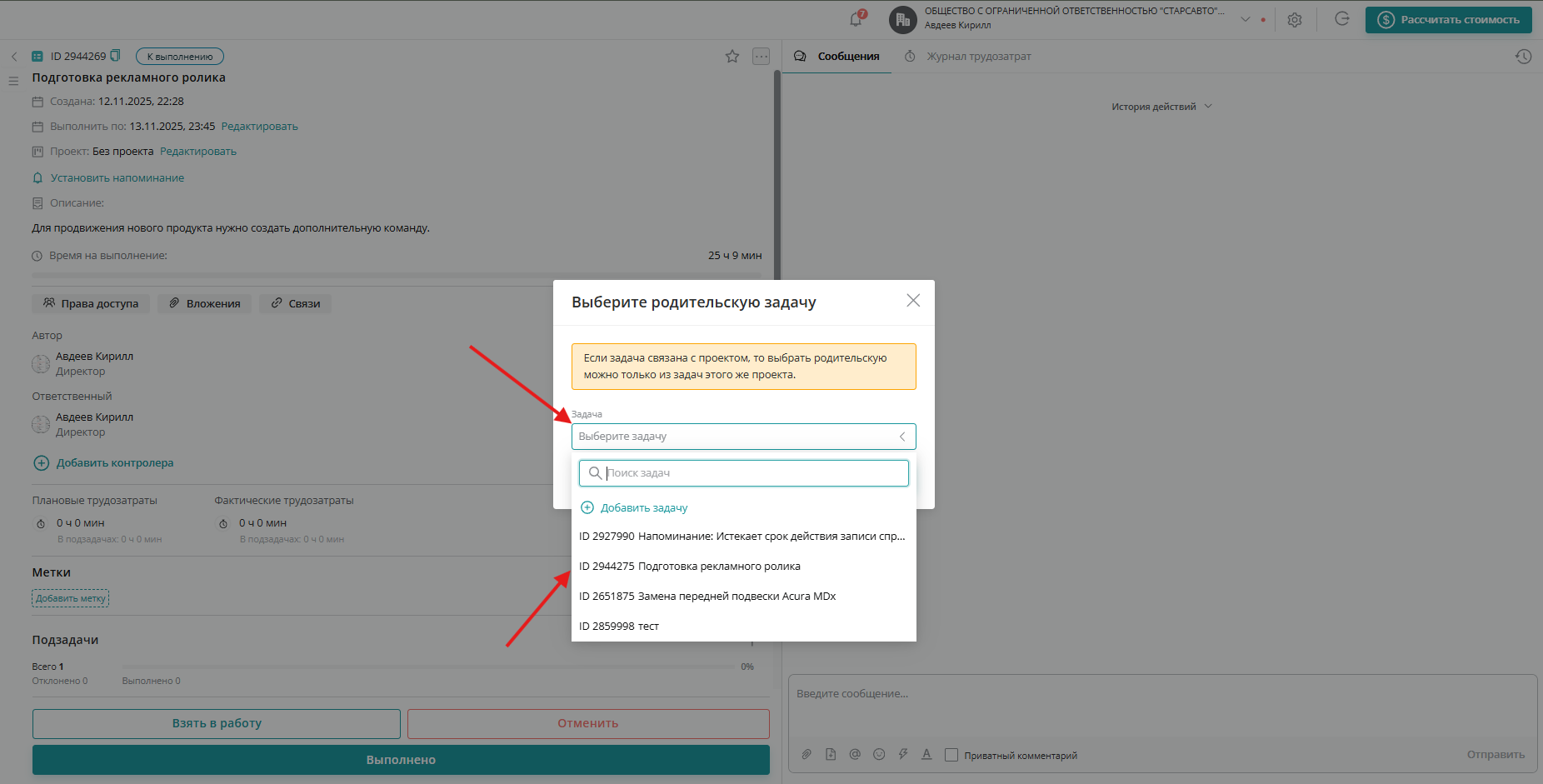Click the actual labor value 0 ч 0 мин
Screen dimensions: 1543x784
pos(262,523)
